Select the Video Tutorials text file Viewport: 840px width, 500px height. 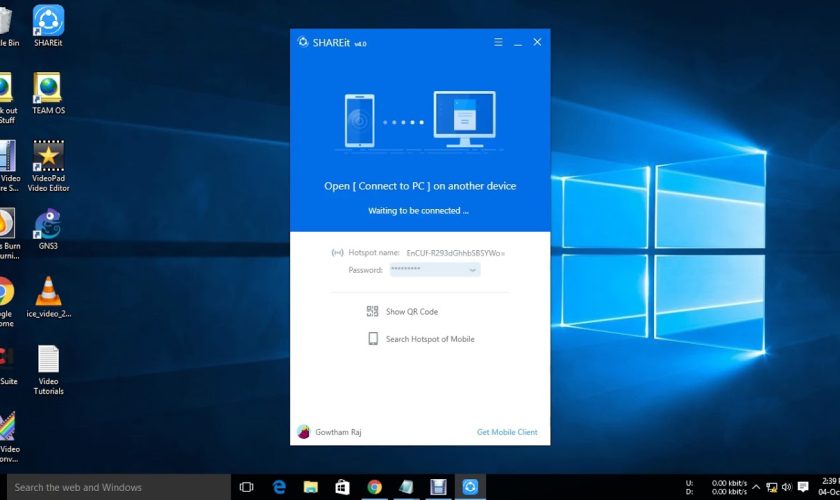[x=48, y=370]
